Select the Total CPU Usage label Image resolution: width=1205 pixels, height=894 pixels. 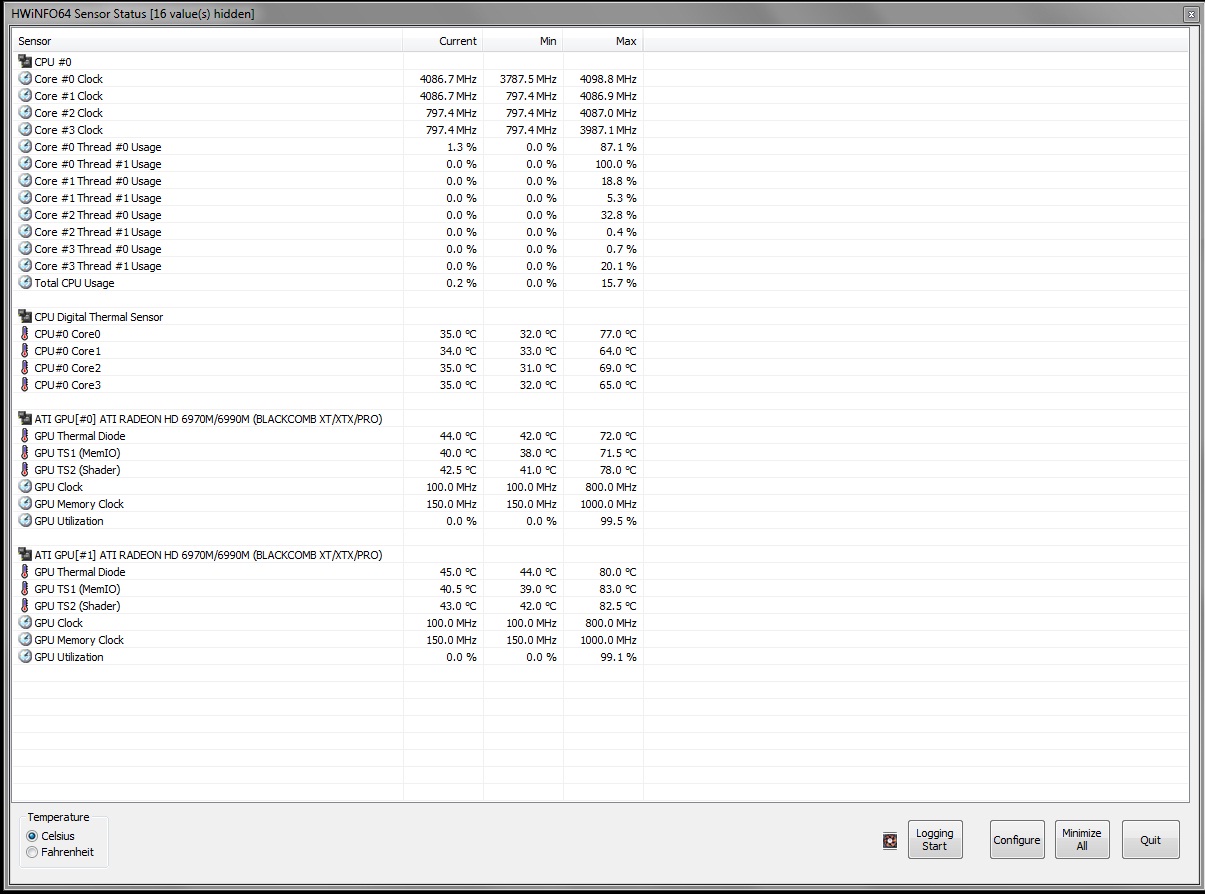[x=74, y=283]
